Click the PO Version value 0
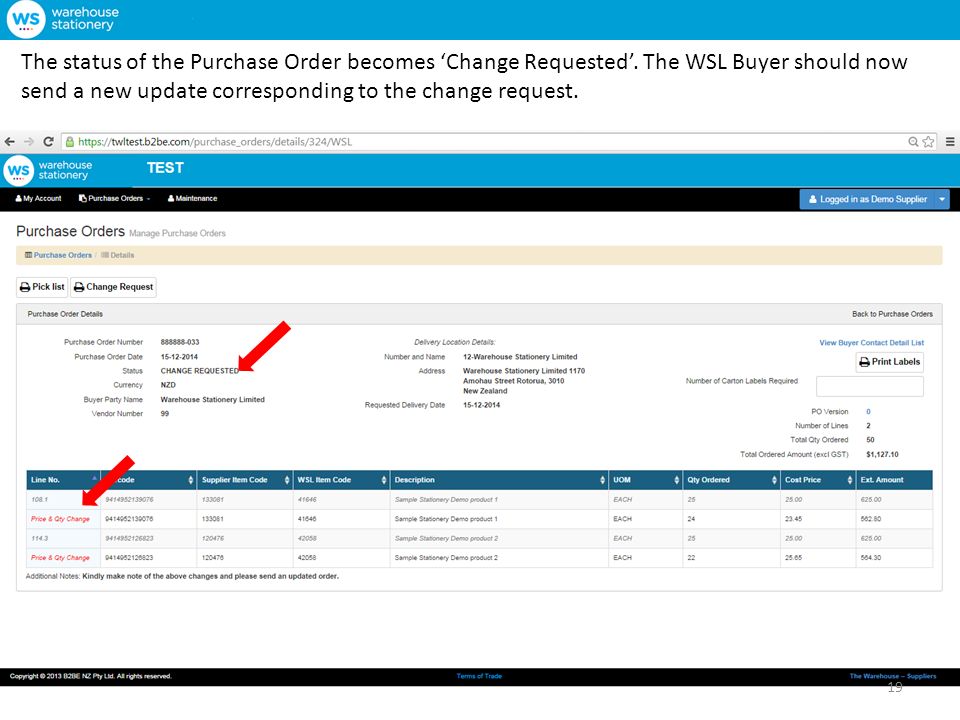The height and width of the screenshot is (720, 960). coord(868,412)
